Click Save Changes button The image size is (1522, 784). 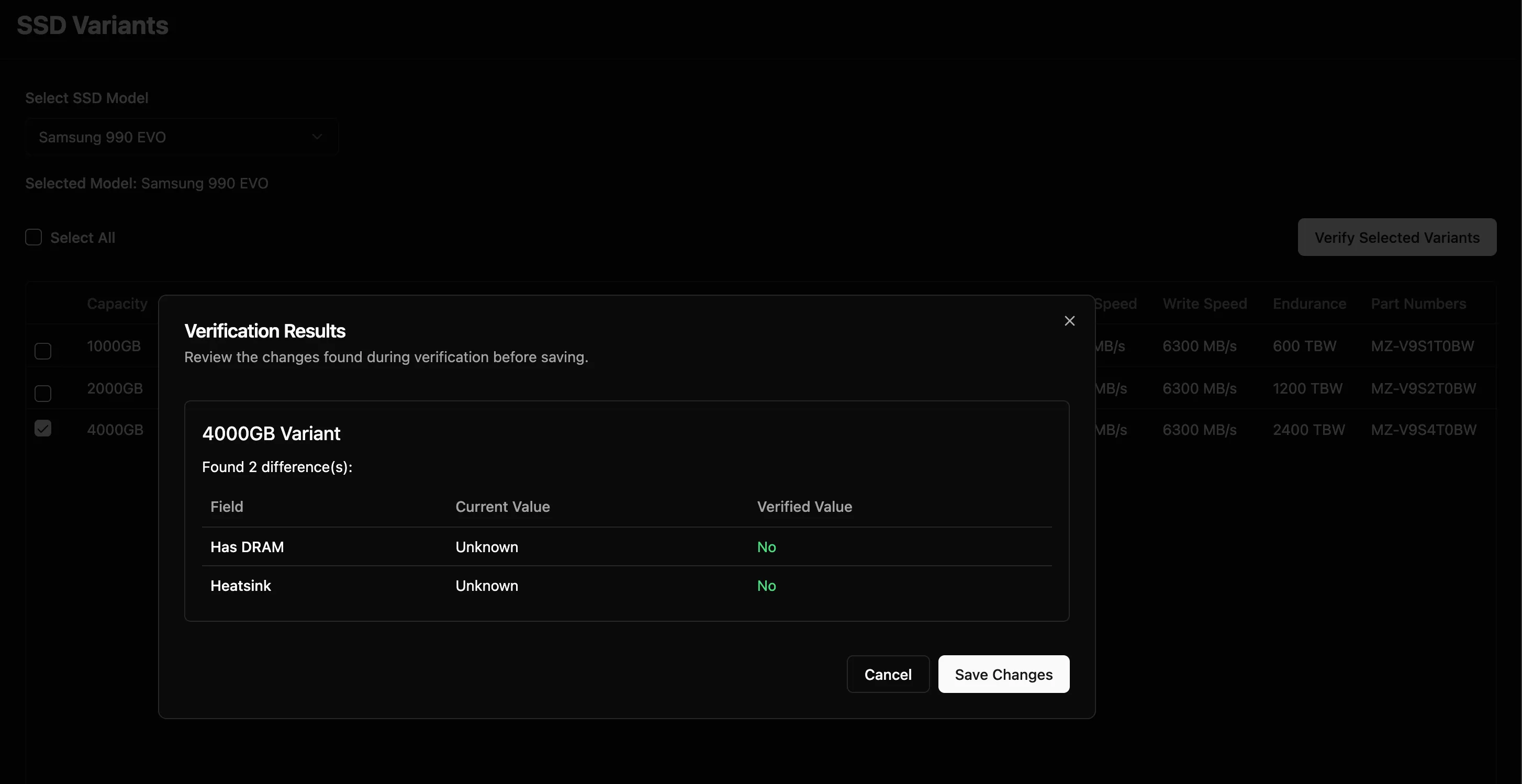pos(1003,674)
